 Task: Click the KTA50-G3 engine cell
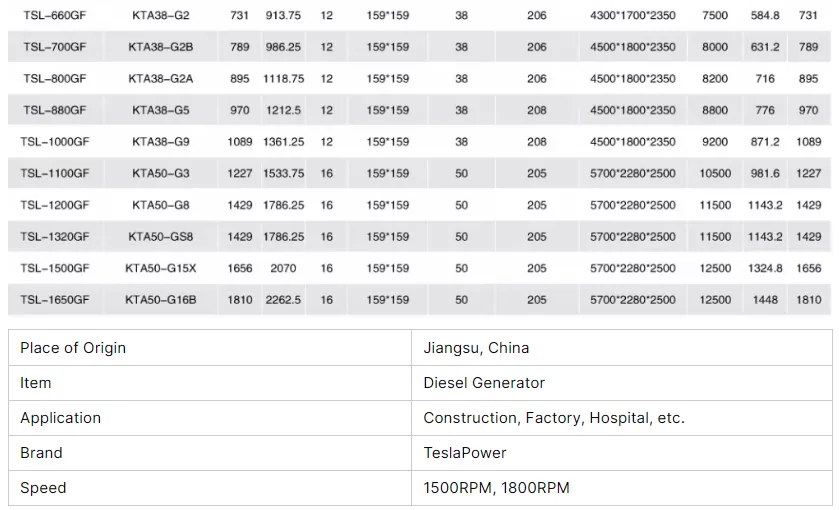[x=161, y=173]
